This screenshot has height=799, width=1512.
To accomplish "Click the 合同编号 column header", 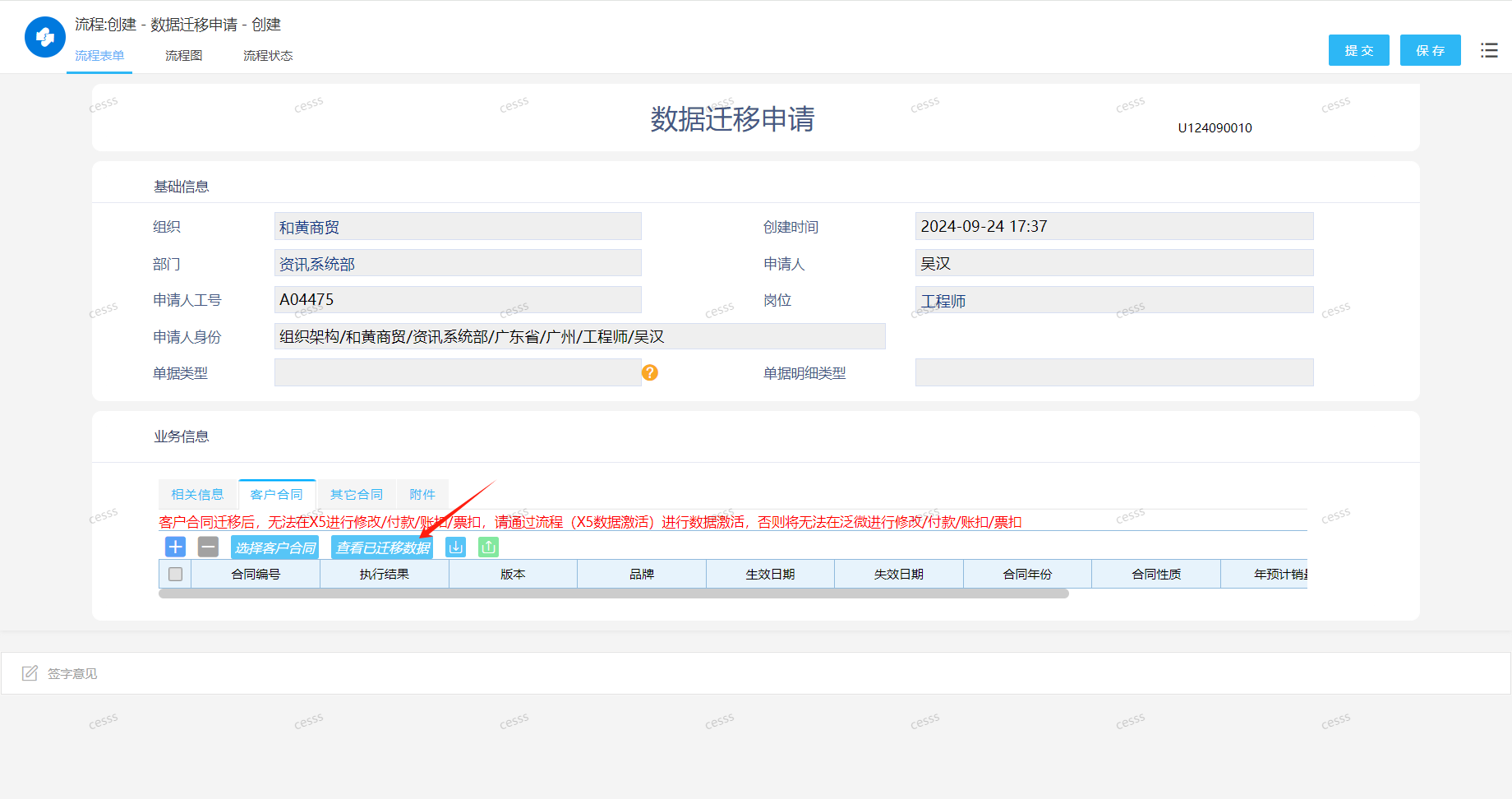I will [x=256, y=574].
